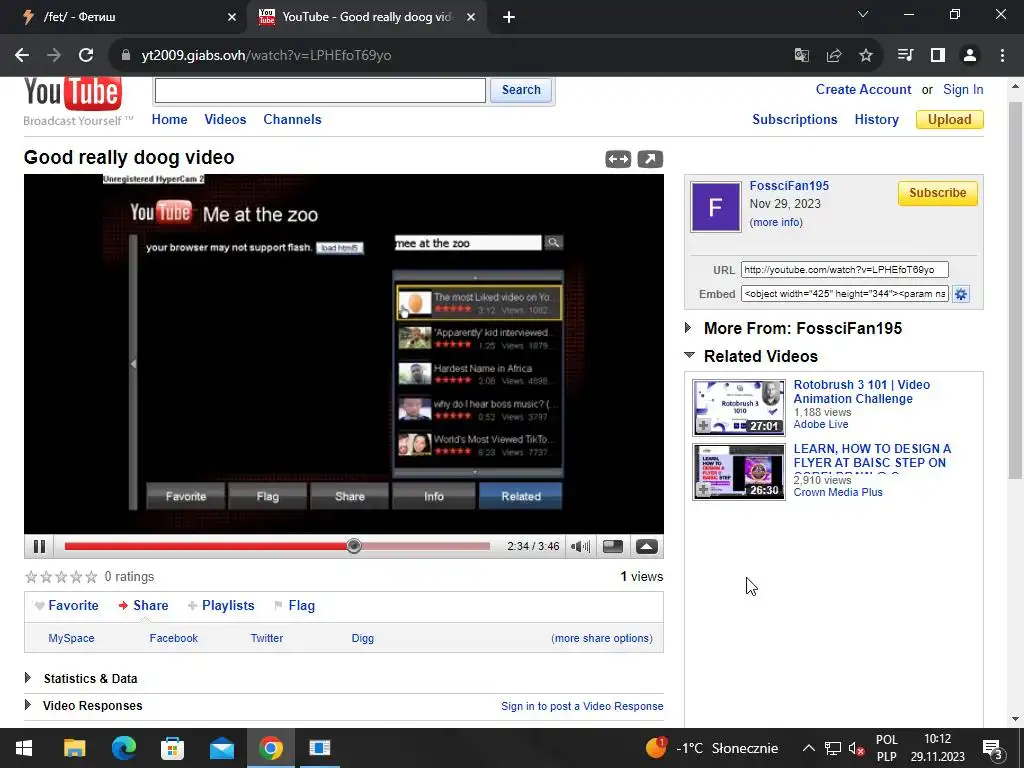Viewport: 1024px width, 768px height.
Task: Open Subscriptions
Action: tap(794, 120)
